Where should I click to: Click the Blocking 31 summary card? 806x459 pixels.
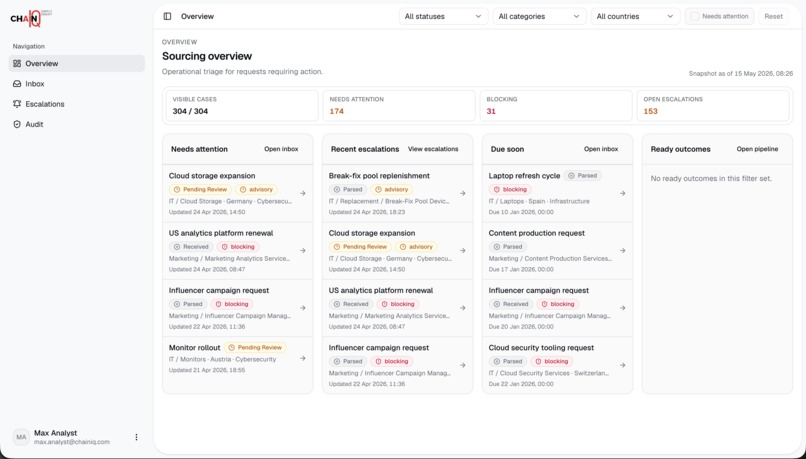[x=556, y=106]
